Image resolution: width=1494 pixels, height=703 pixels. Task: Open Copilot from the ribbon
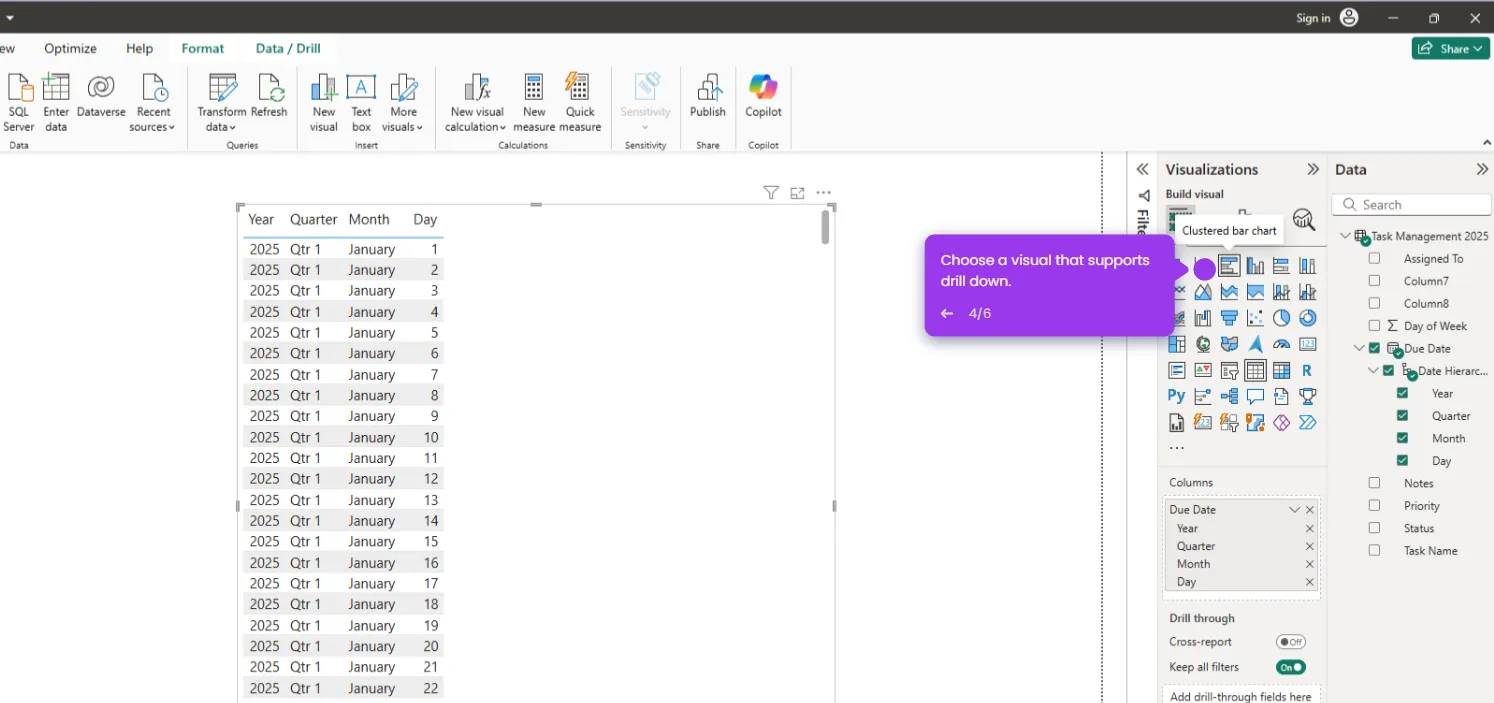763,96
